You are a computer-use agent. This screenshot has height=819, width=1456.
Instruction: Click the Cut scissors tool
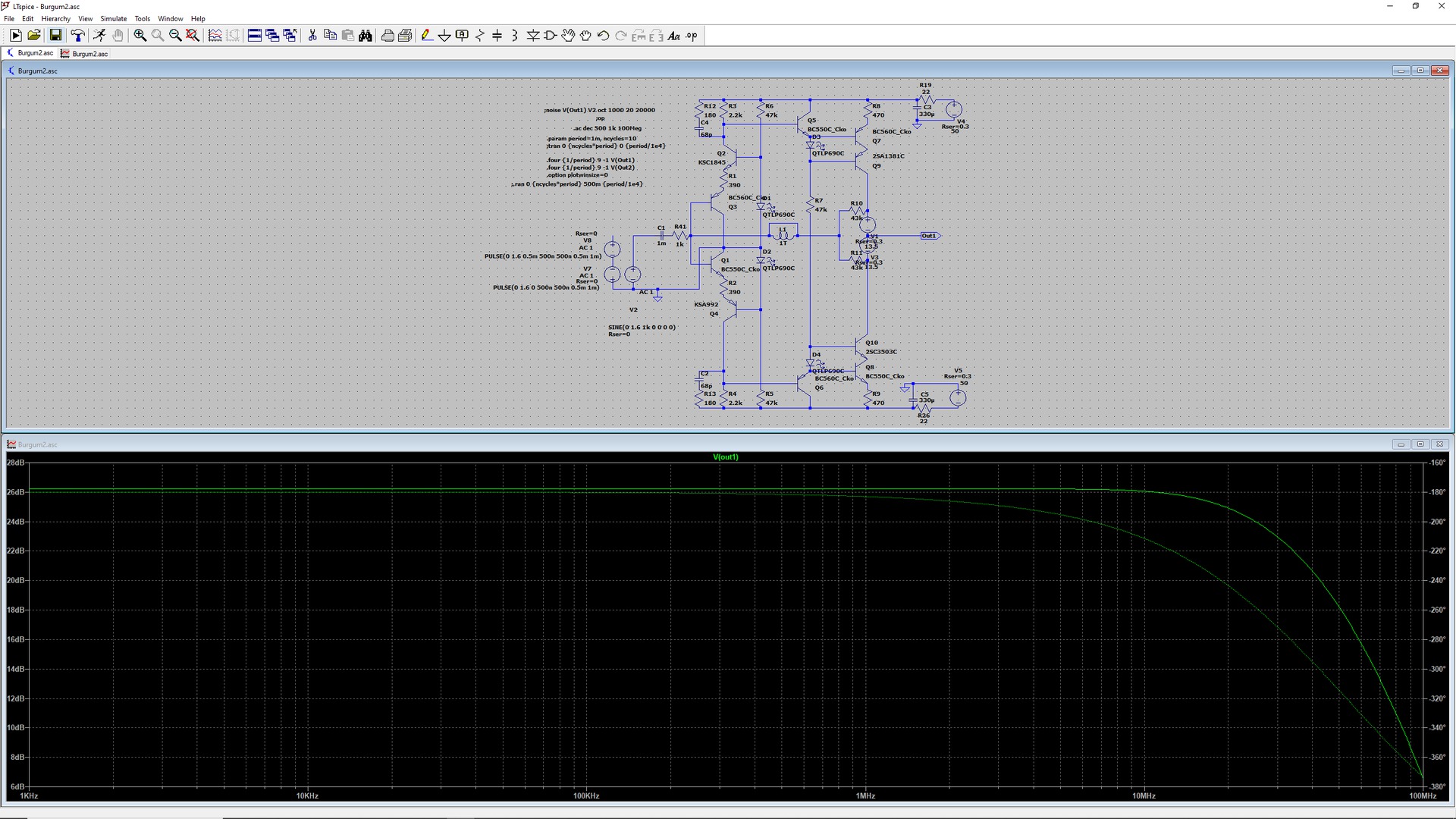coord(312,36)
